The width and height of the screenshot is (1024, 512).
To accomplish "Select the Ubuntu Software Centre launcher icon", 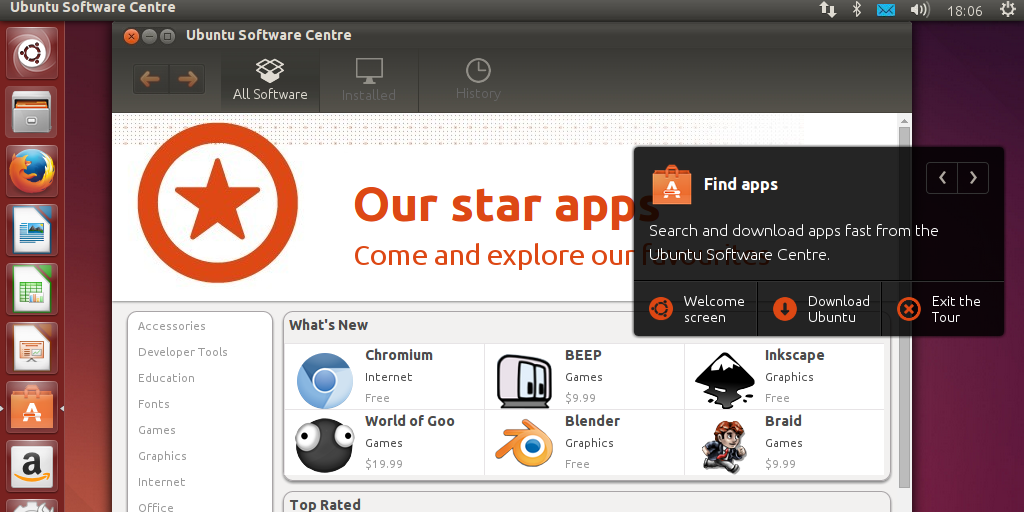I will tap(31, 408).
